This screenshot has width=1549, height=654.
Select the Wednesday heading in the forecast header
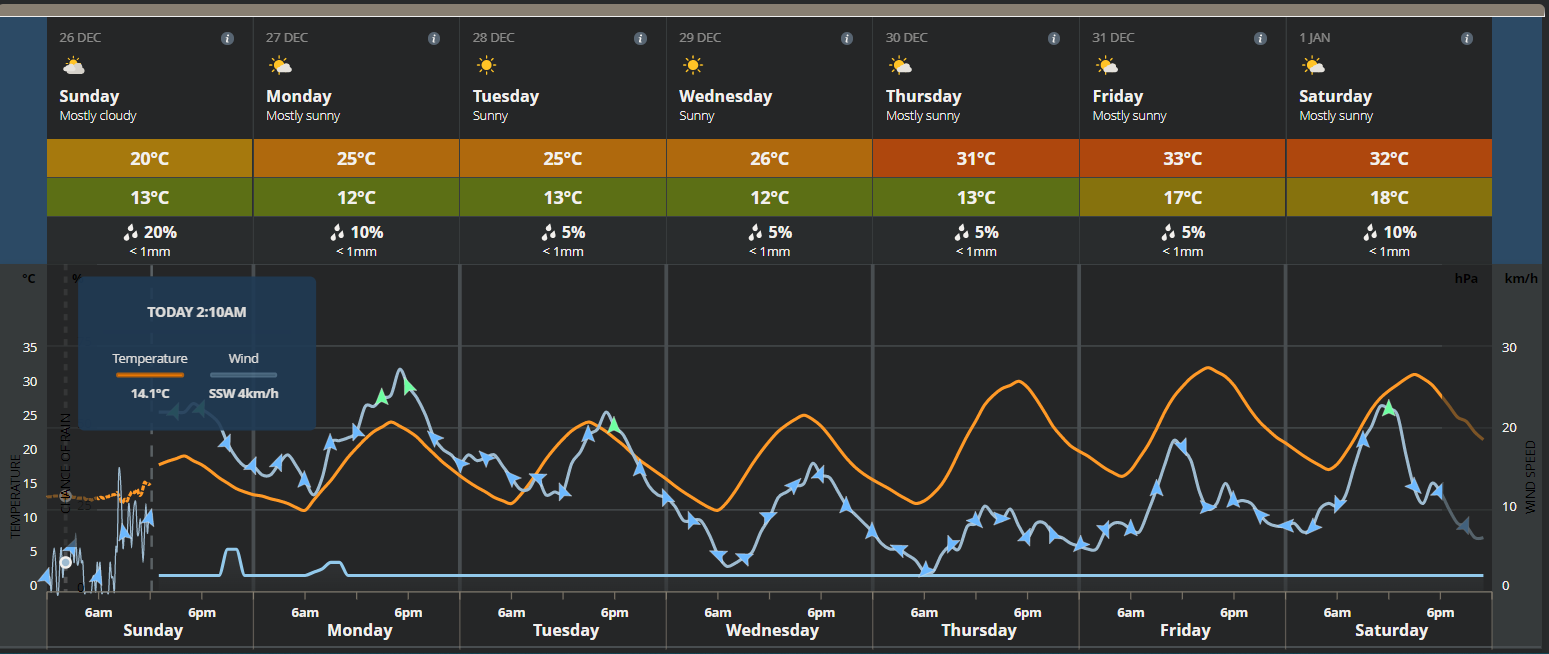(x=725, y=97)
